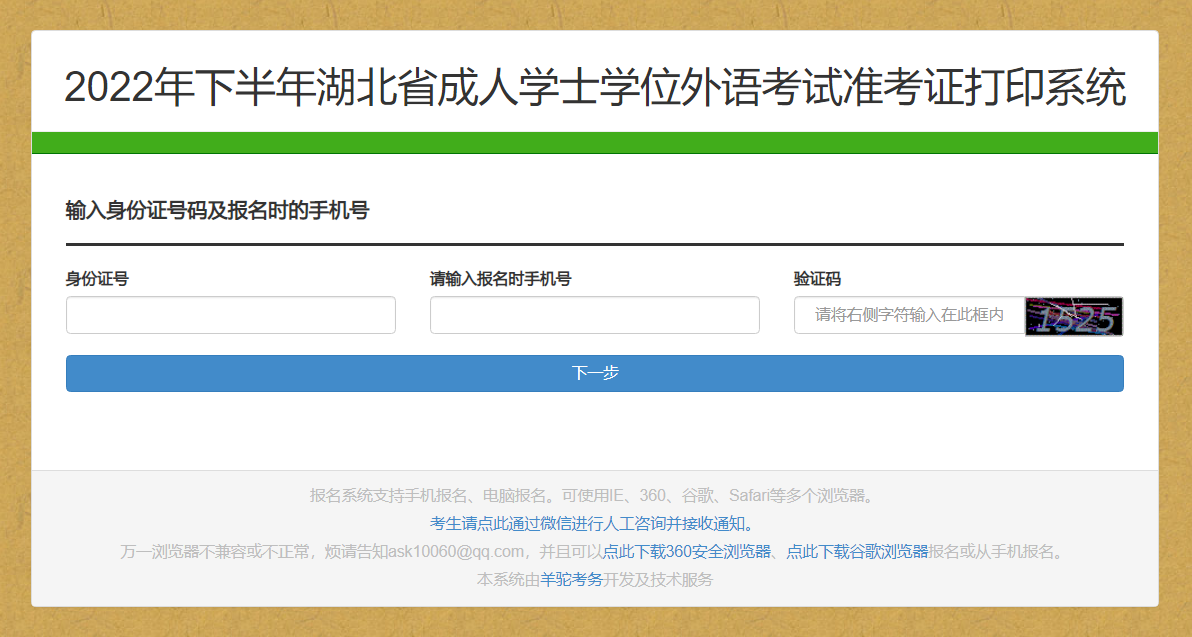Click the black divider under section heading
1192x637 pixels.
click(x=595, y=244)
